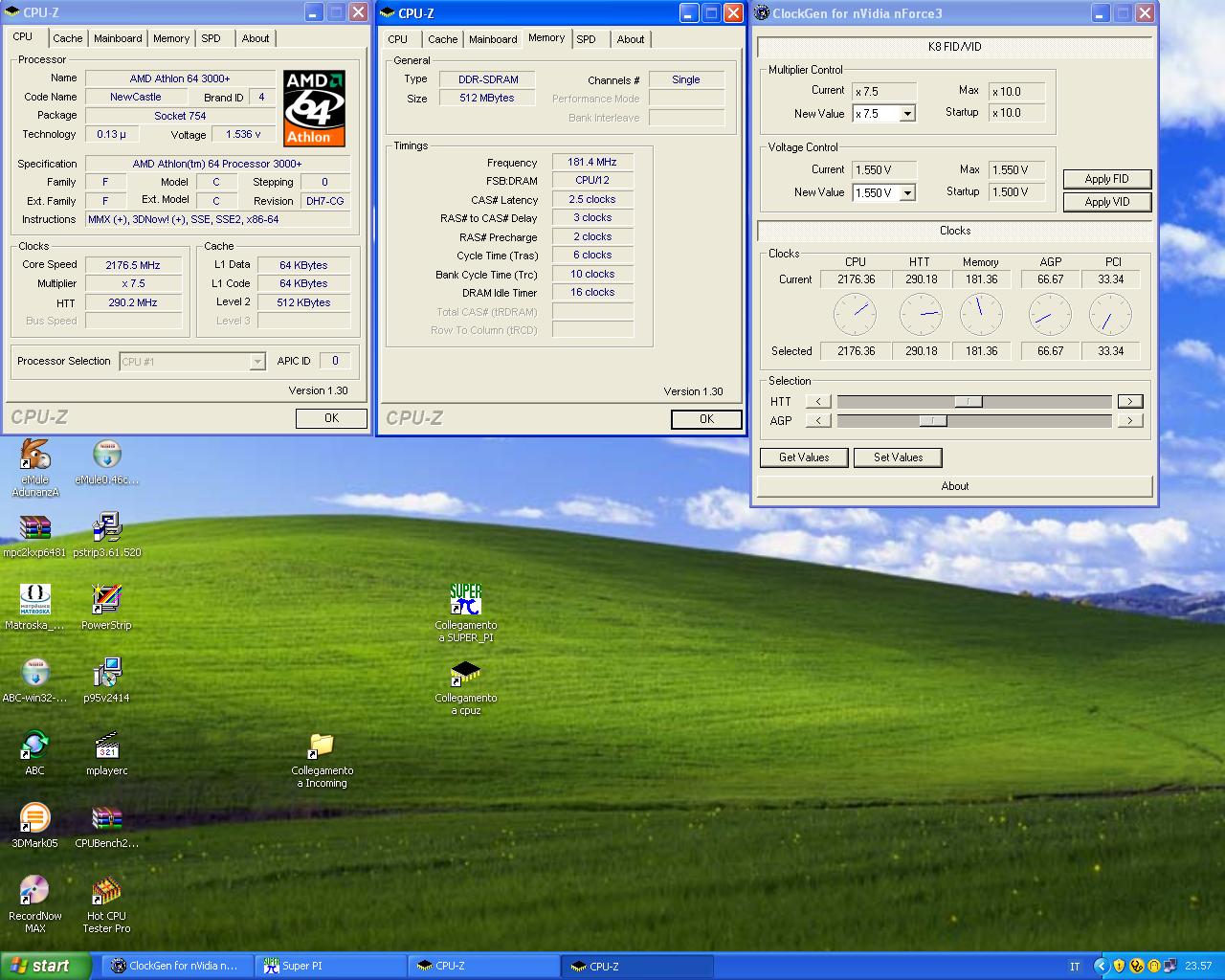Click the Apply VID button
Viewport: 1225px width, 980px height.
coord(1106,202)
